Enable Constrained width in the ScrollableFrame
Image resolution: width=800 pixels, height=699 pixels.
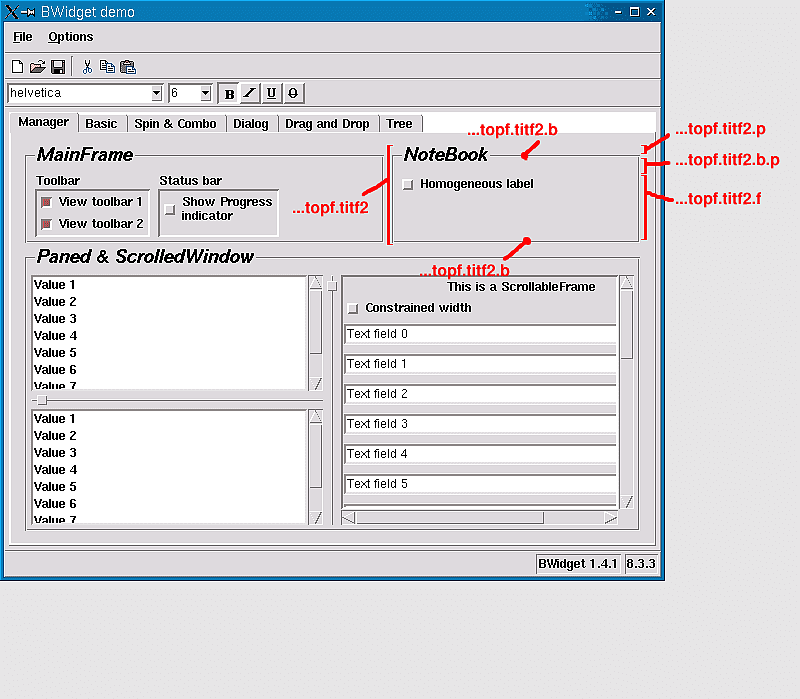point(352,308)
